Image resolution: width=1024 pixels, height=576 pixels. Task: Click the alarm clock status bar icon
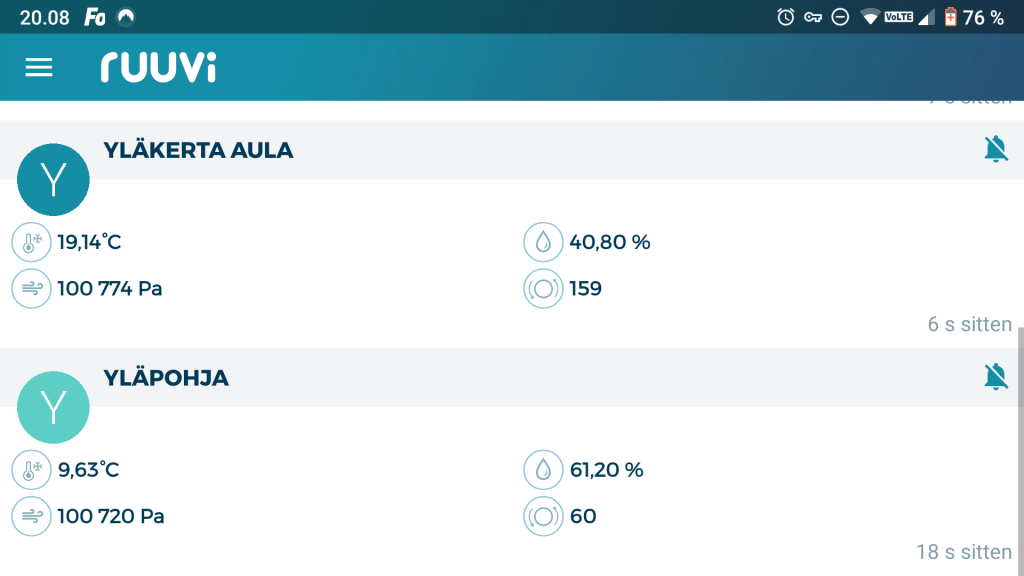point(785,17)
